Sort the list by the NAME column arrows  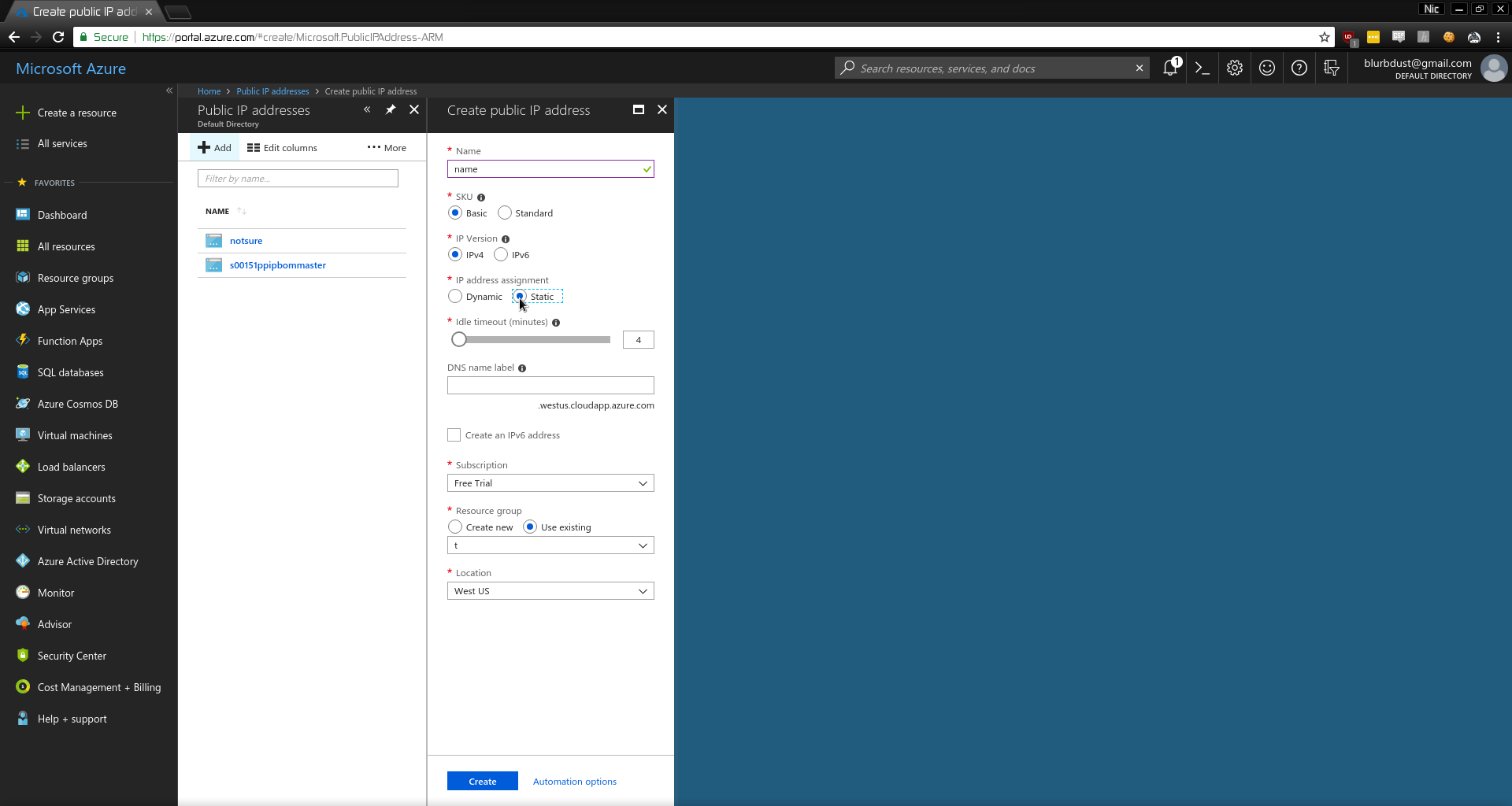242,211
